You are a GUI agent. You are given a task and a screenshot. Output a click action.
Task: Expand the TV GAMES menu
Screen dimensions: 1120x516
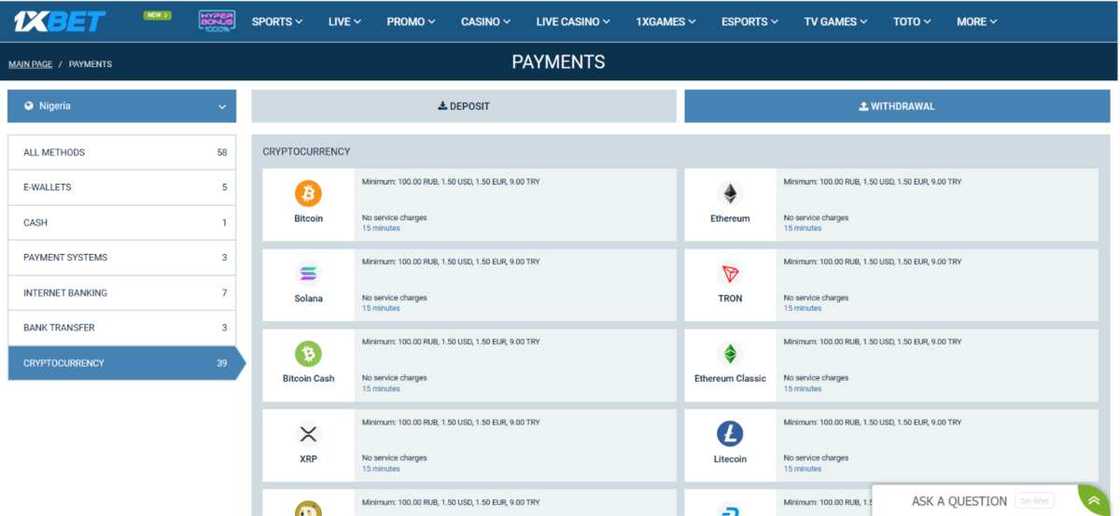836,21
